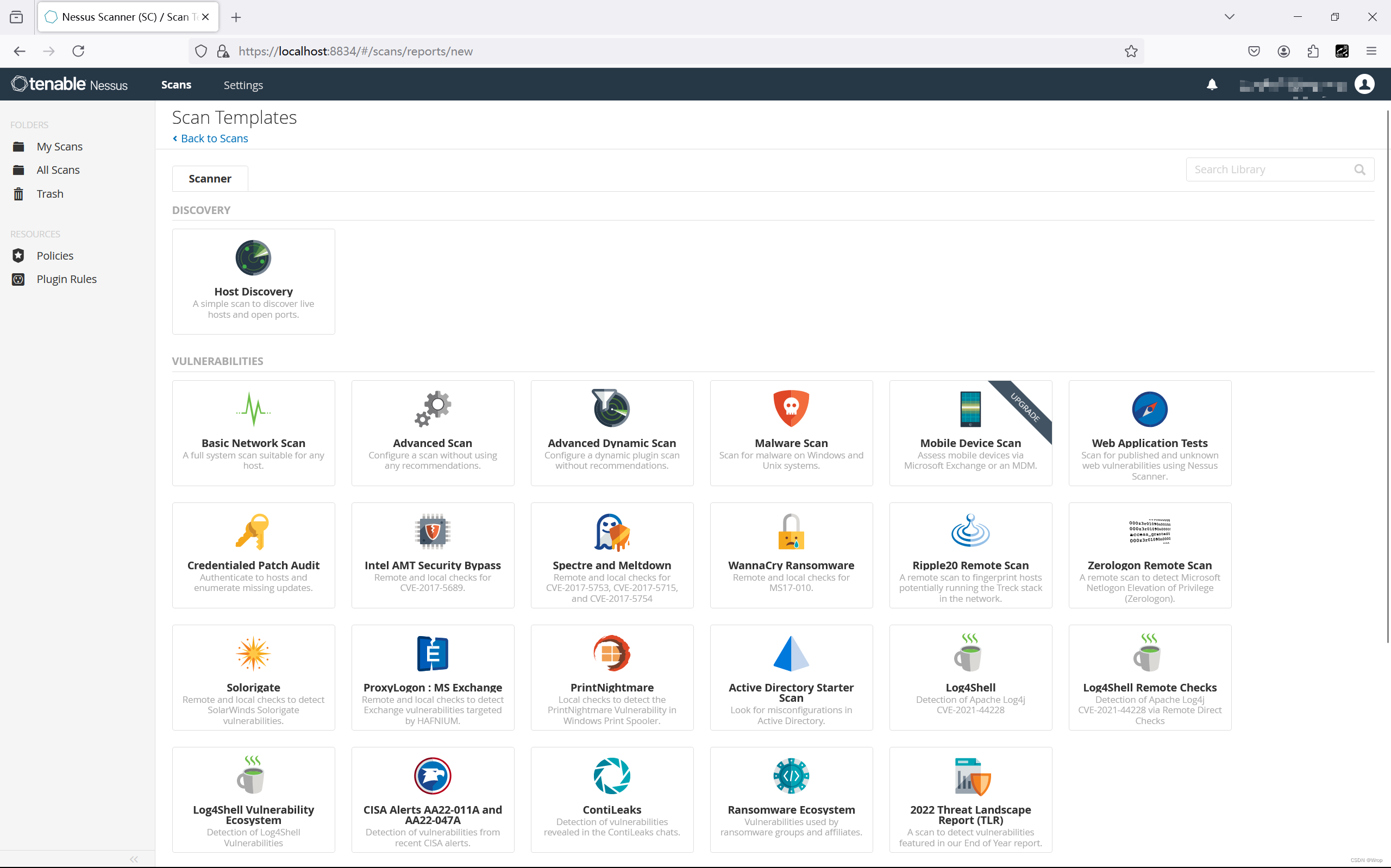The image size is (1391, 868).
Task: Select the Basic Network Scan pulse icon
Action: coord(253,408)
